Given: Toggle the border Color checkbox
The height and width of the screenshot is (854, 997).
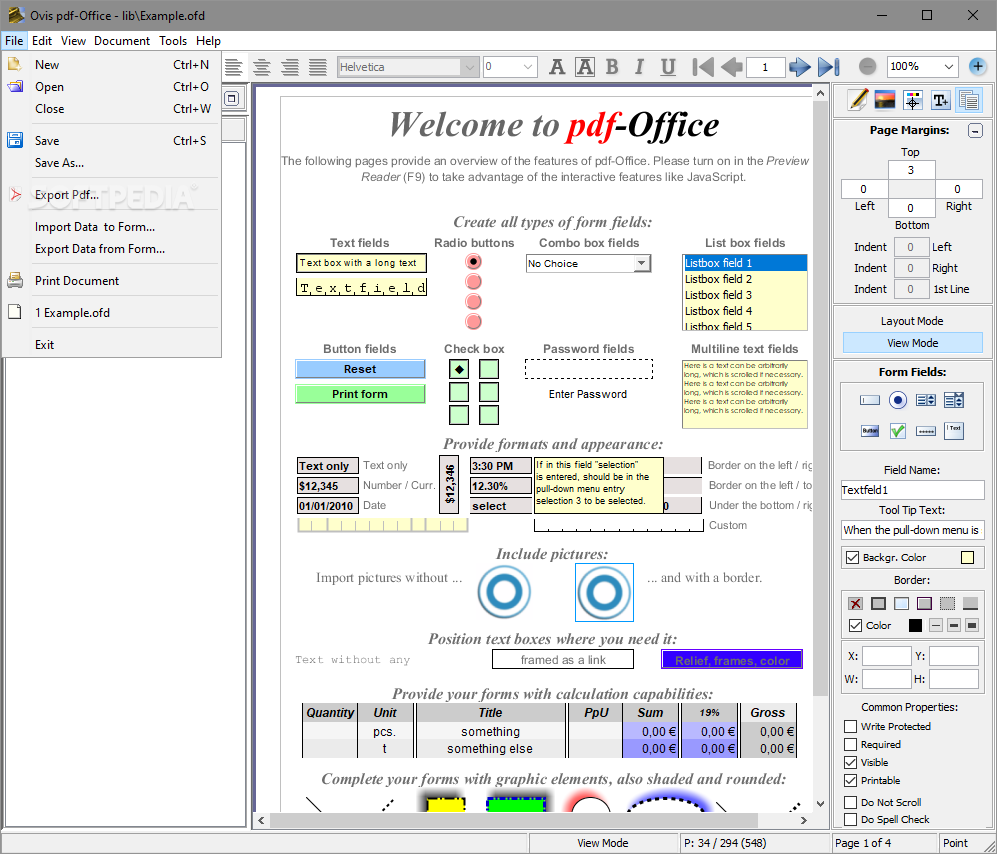Looking at the screenshot, I should (855, 626).
